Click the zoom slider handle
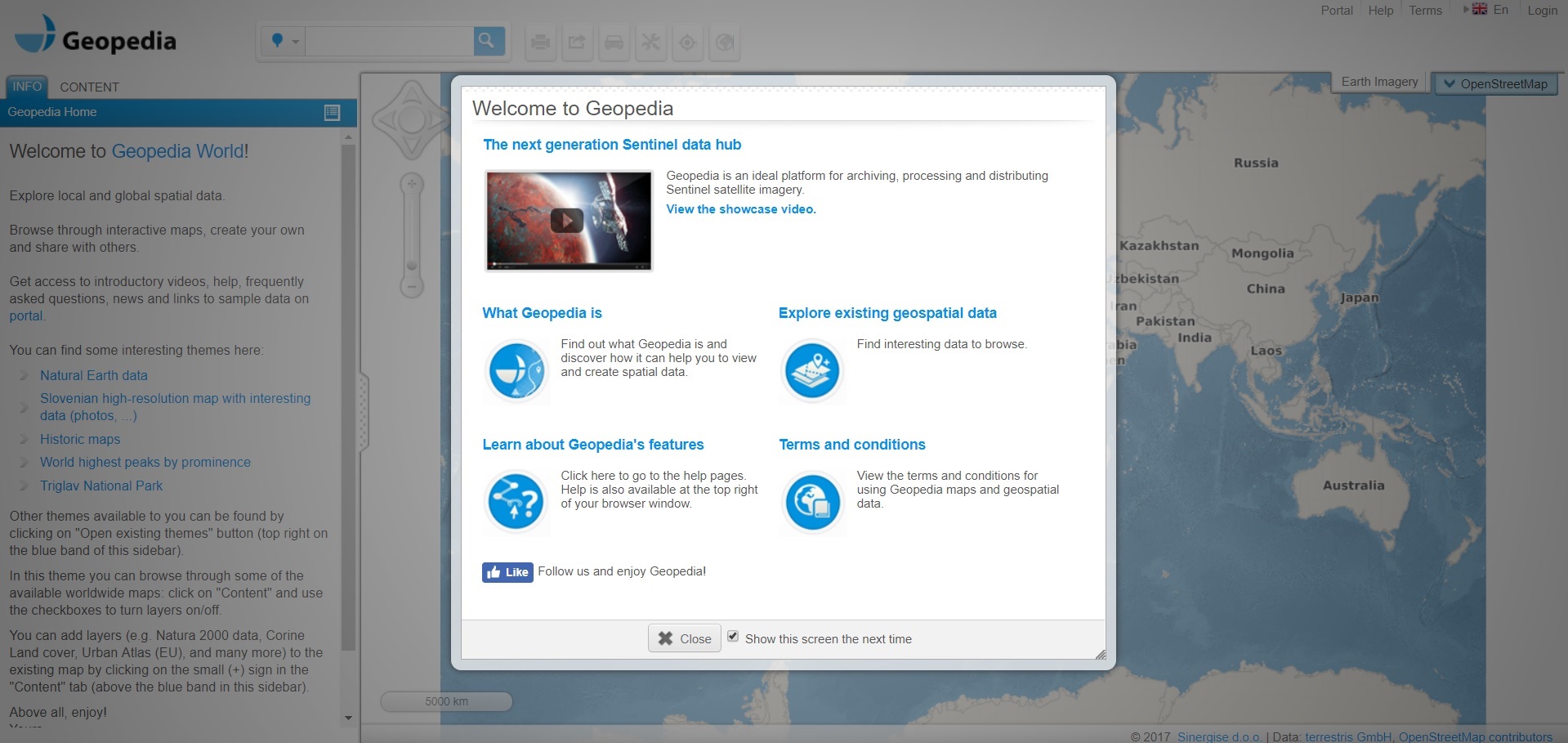 pyautogui.click(x=412, y=266)
